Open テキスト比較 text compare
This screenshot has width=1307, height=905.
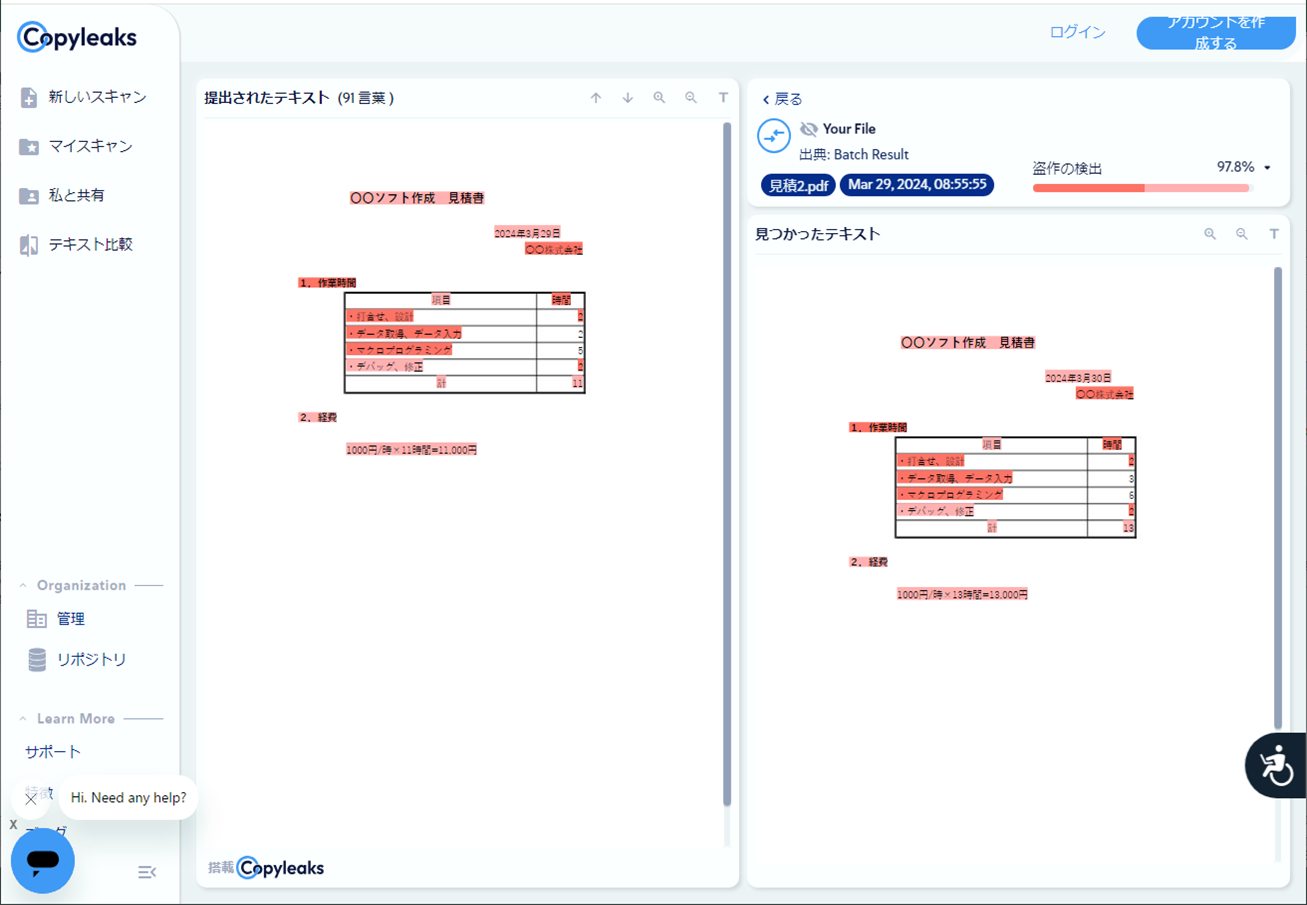(x=90, y=244)
